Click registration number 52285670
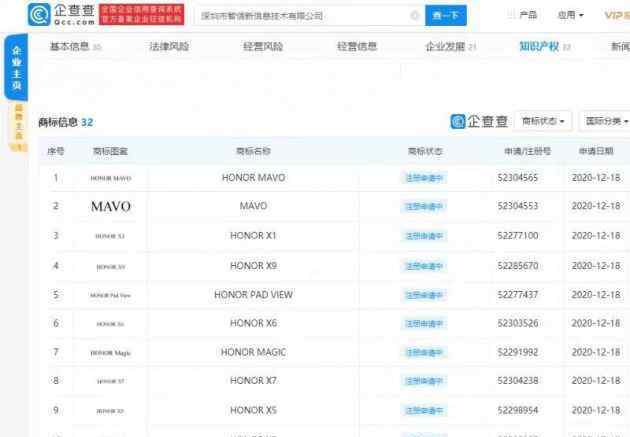Image resolution: width=630 pixels, height=437 pixels. click(x=518, y=266)
